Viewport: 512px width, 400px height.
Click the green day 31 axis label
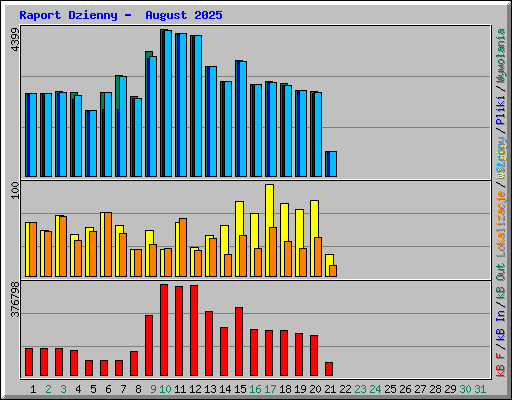480,389
